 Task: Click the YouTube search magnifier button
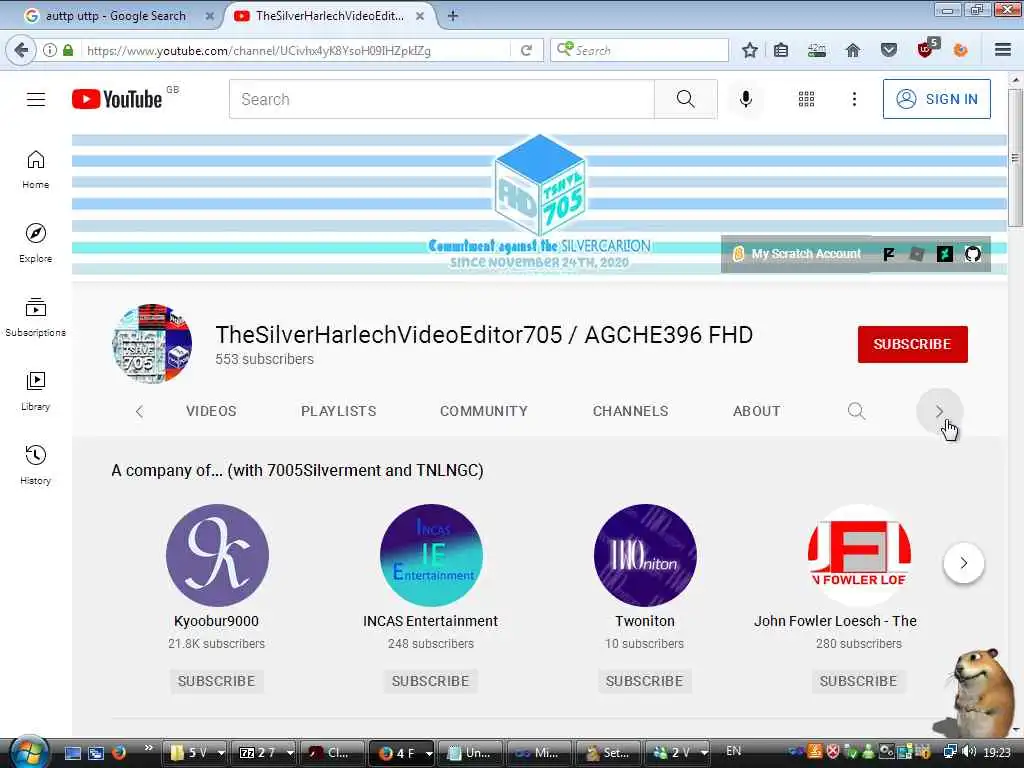pos(686,99)
